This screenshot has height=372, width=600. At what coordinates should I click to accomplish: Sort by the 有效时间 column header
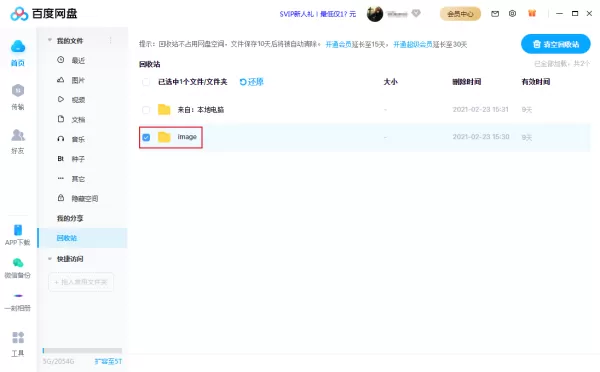click(x=536, y=82)
